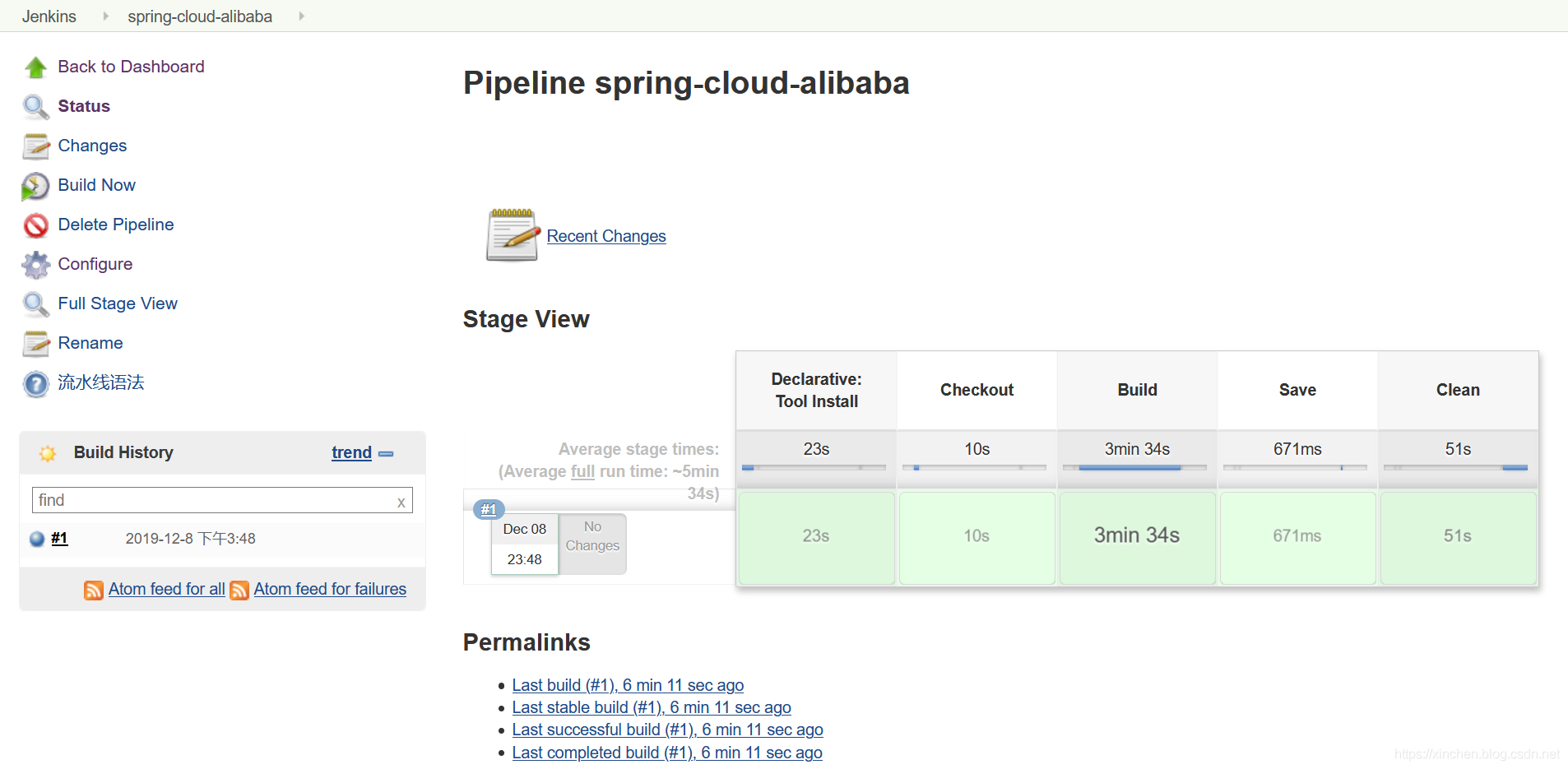
Task: Click the Configure gear icon
Action: tap(35, 265)
